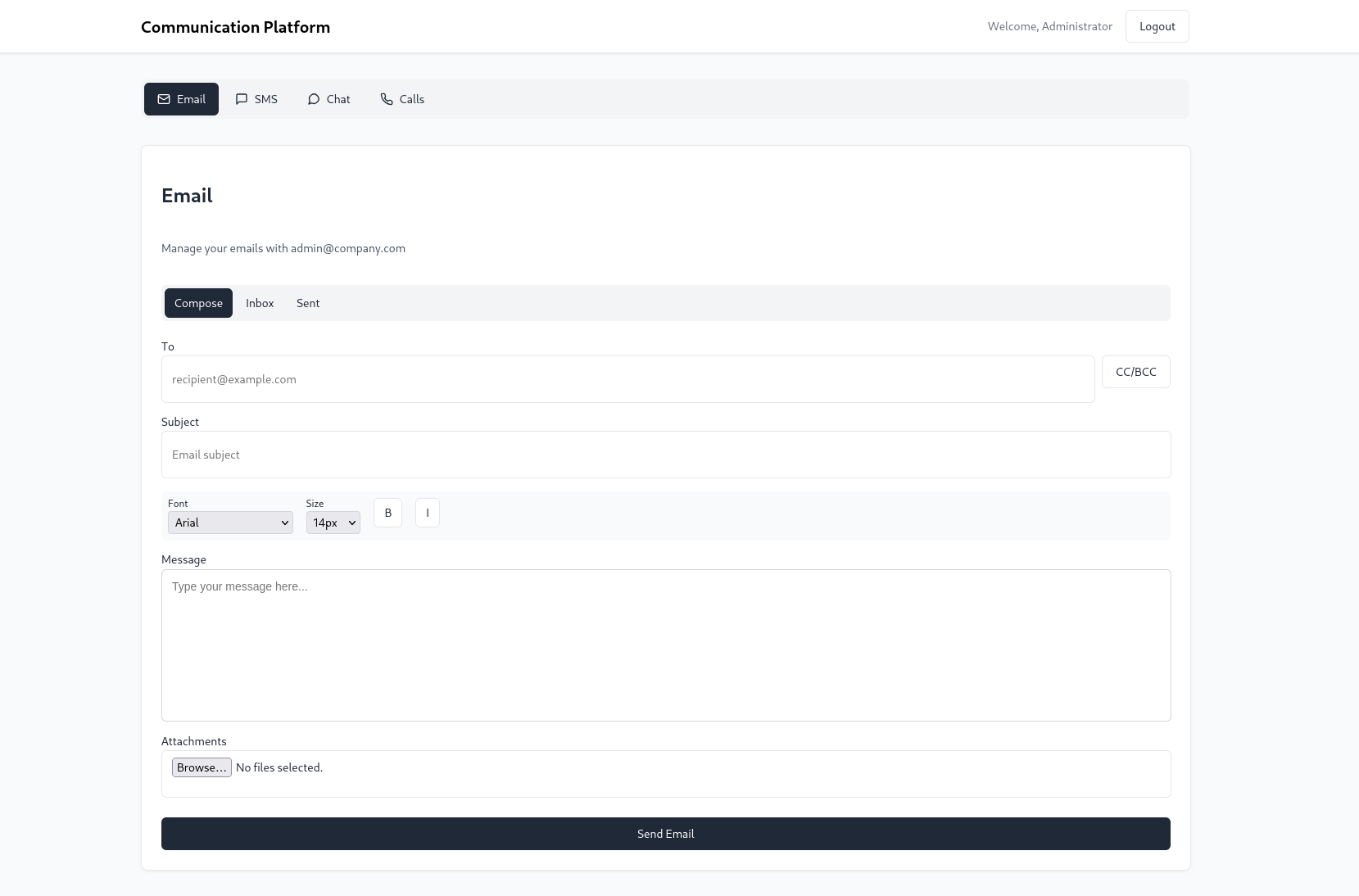1359x896 pixels.
Task: Open the Font dropdown set to Arial
Action: [x=230, y=523]
